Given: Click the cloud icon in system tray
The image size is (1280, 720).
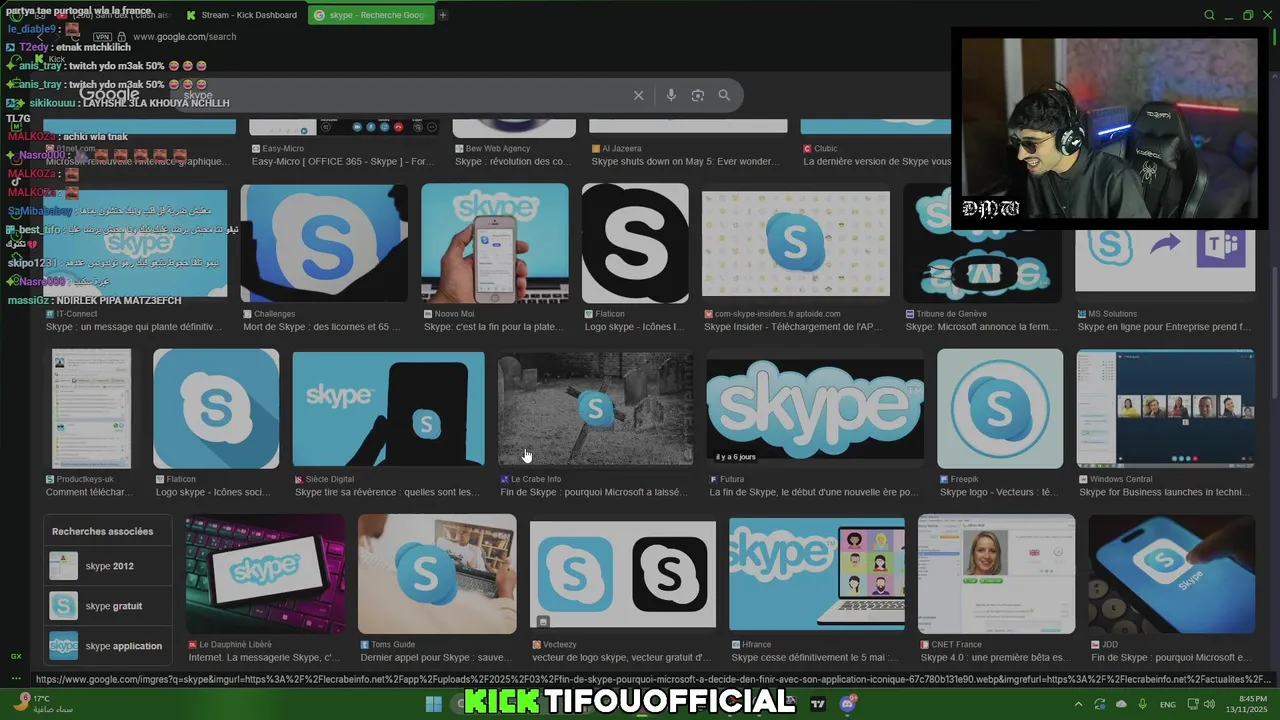Looking at the screenshot, I should pyautogui.click(x=1121, y=704).
